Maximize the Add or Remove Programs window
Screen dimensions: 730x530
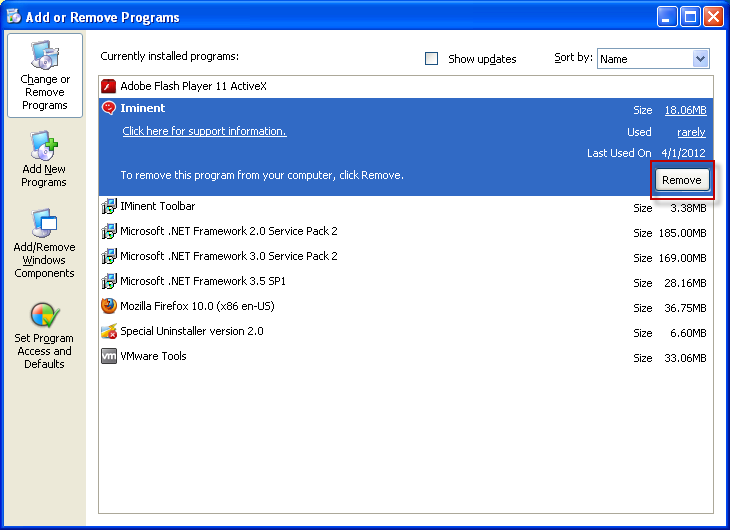690,17
